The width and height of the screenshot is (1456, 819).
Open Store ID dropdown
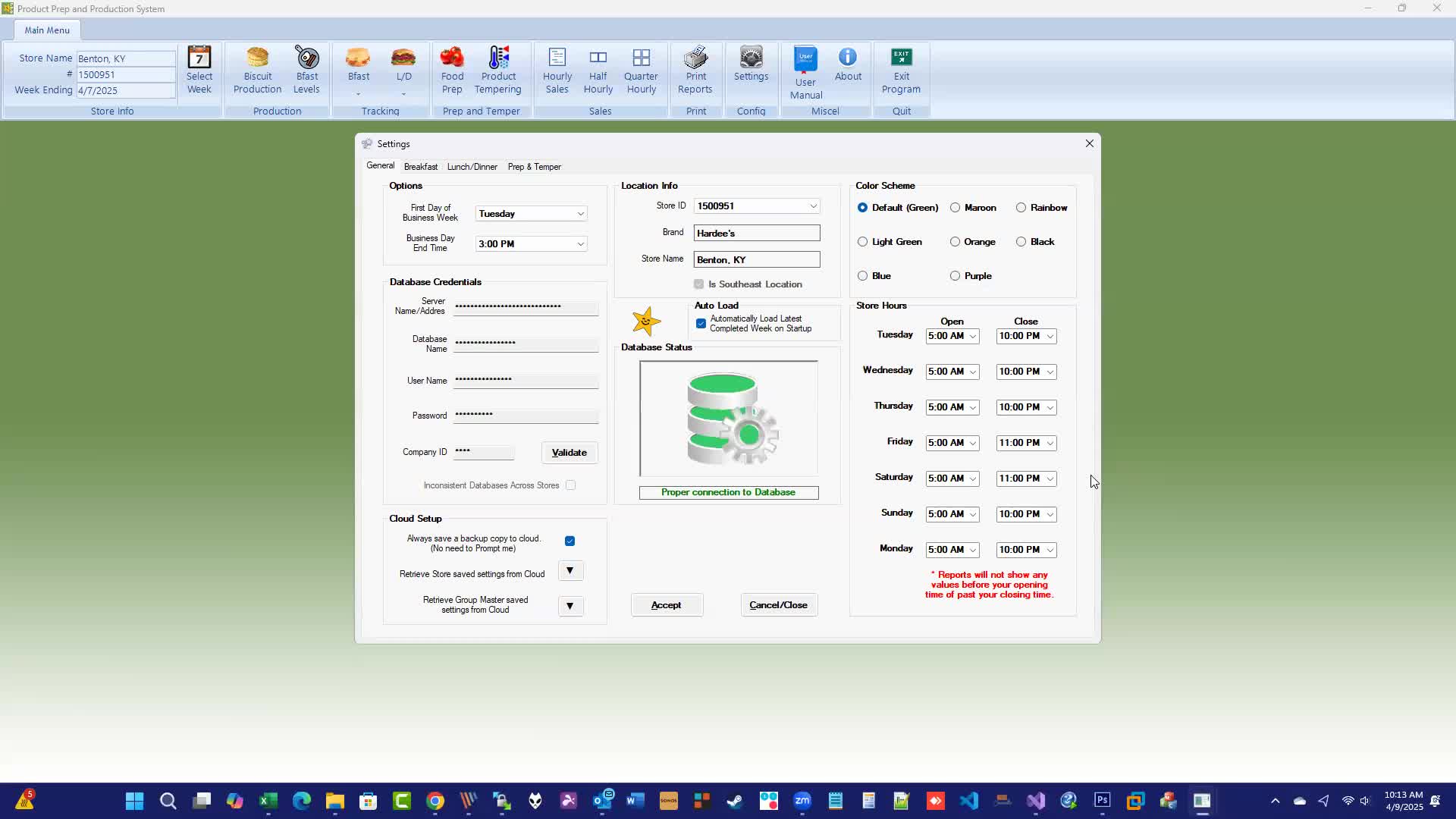coord(757,206)
